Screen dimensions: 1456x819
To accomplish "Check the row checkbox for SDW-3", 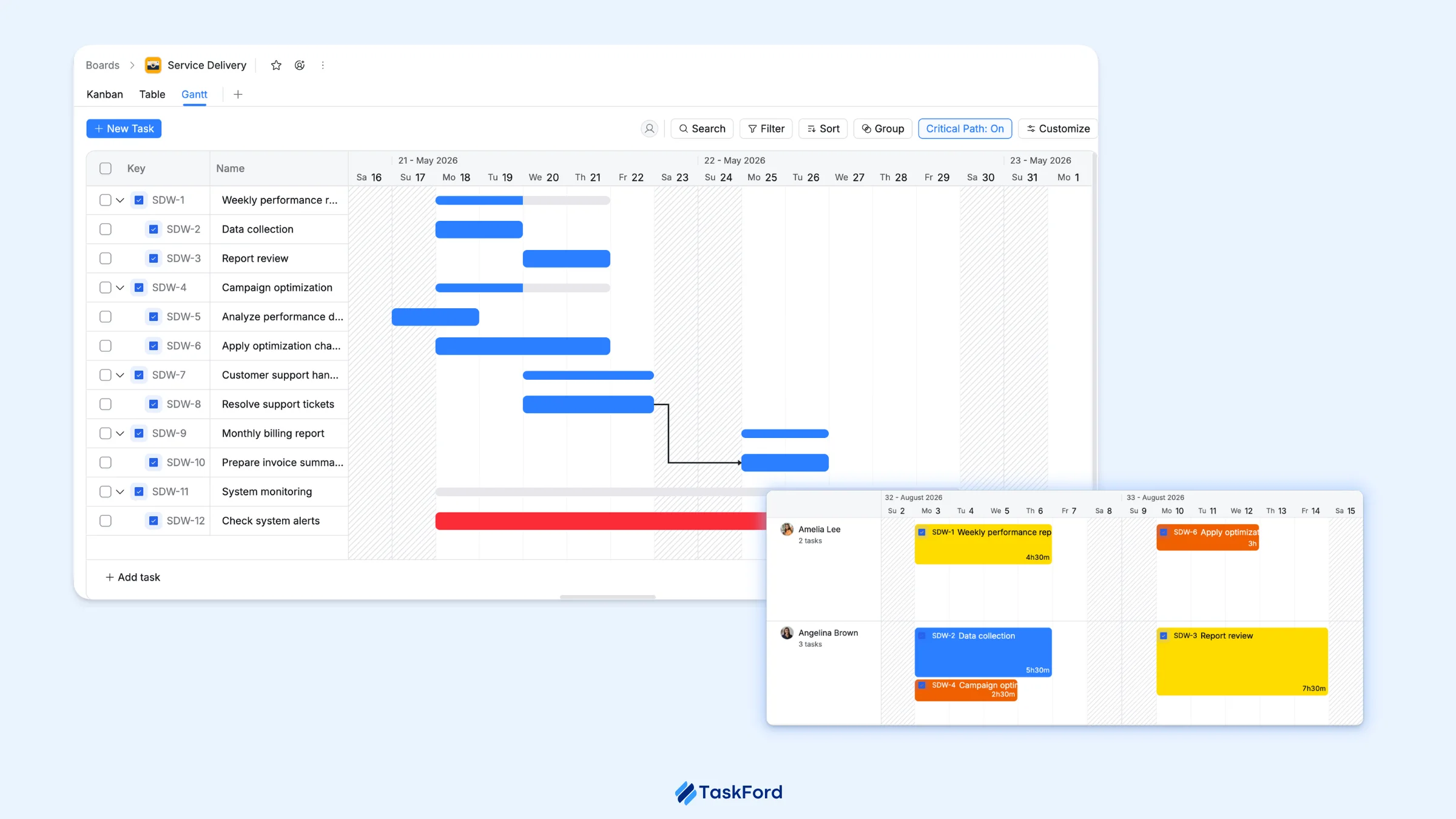I will point(106,258).
